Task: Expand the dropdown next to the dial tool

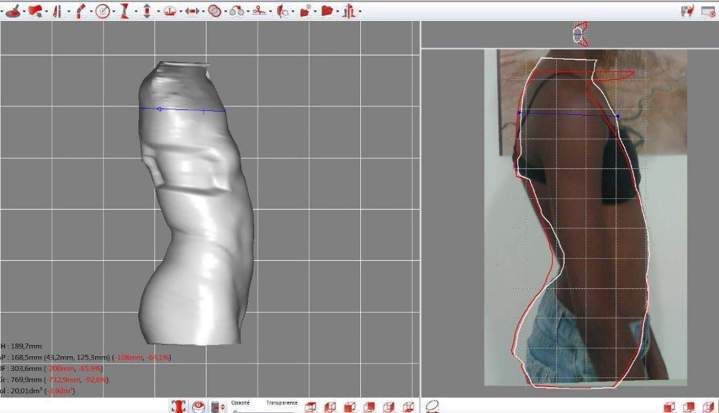Action: click(x=113, y=12)
